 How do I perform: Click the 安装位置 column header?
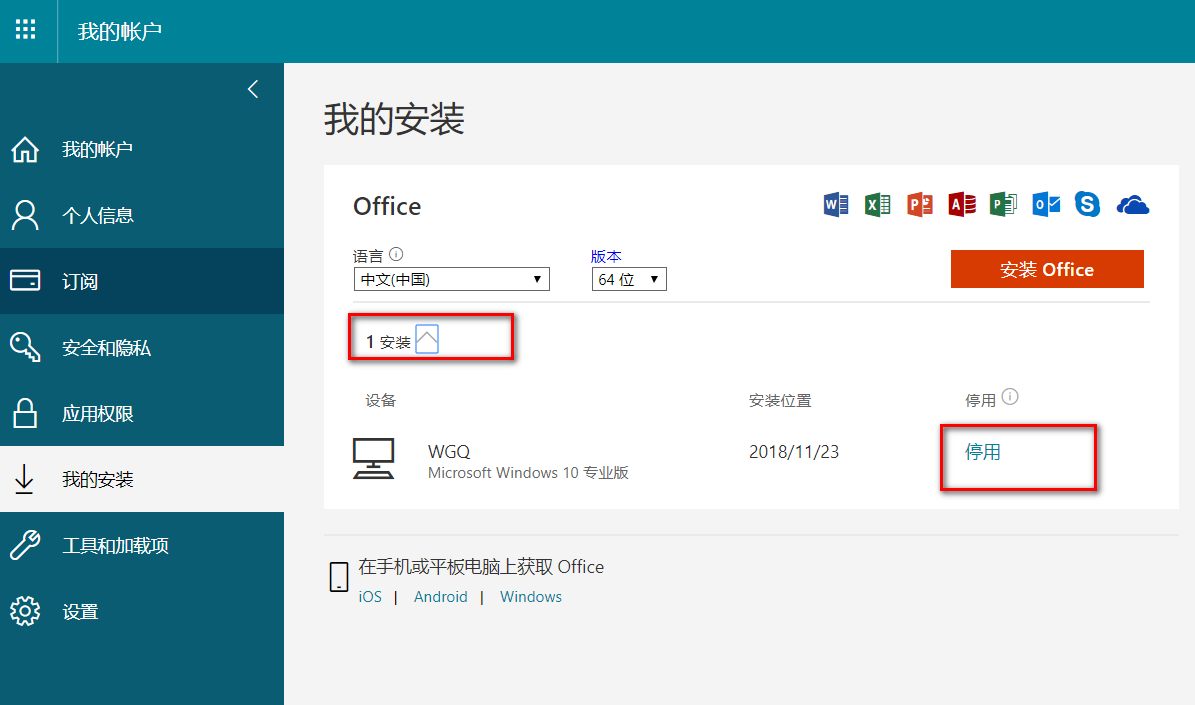(x=780, y=400)
